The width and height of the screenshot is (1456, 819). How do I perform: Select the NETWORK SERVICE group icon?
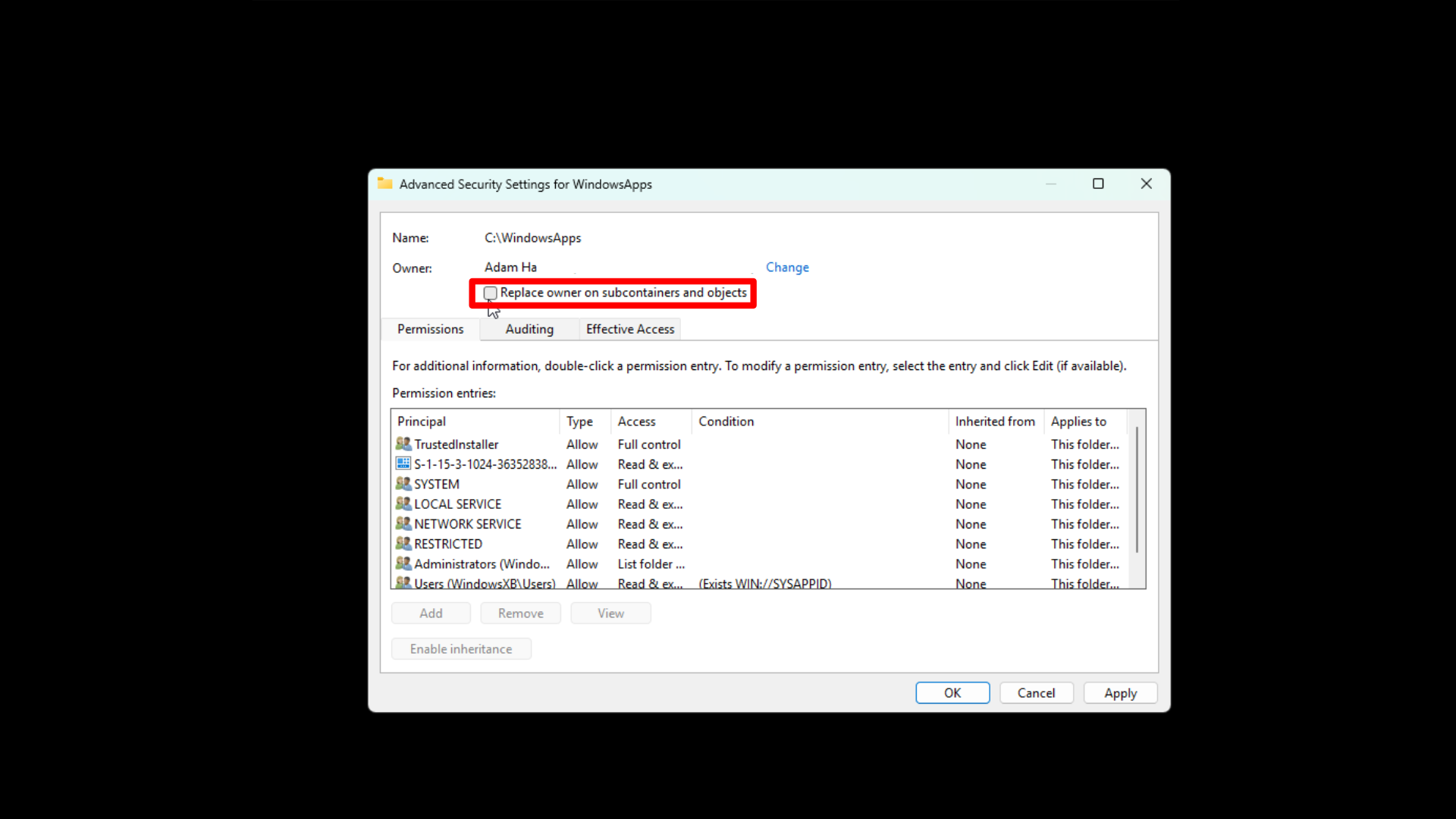point(403,523)
